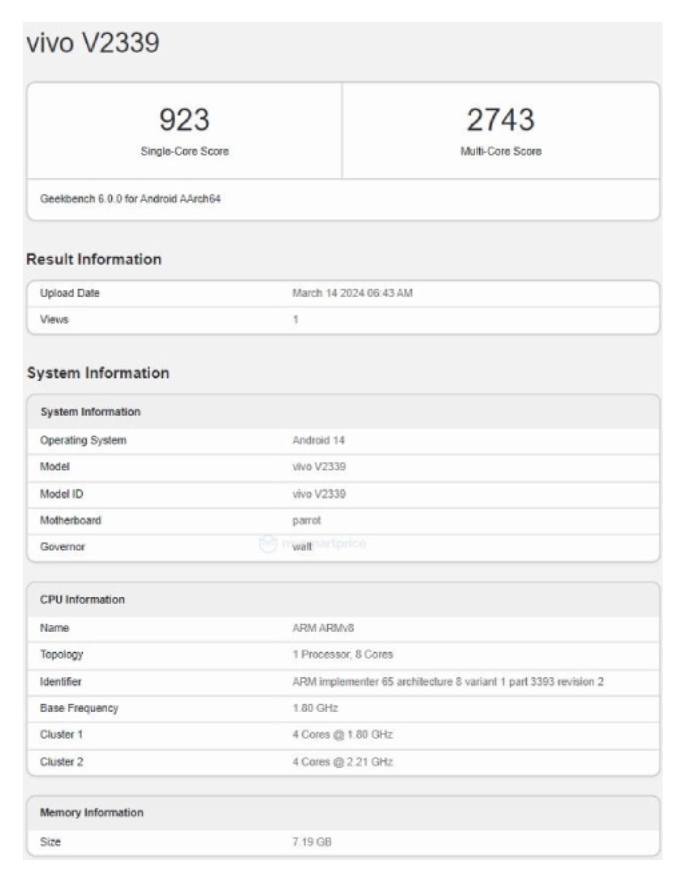Select the 'Android 14' value
The height and width of the screenshot is (877, 679).
[318, 441]
